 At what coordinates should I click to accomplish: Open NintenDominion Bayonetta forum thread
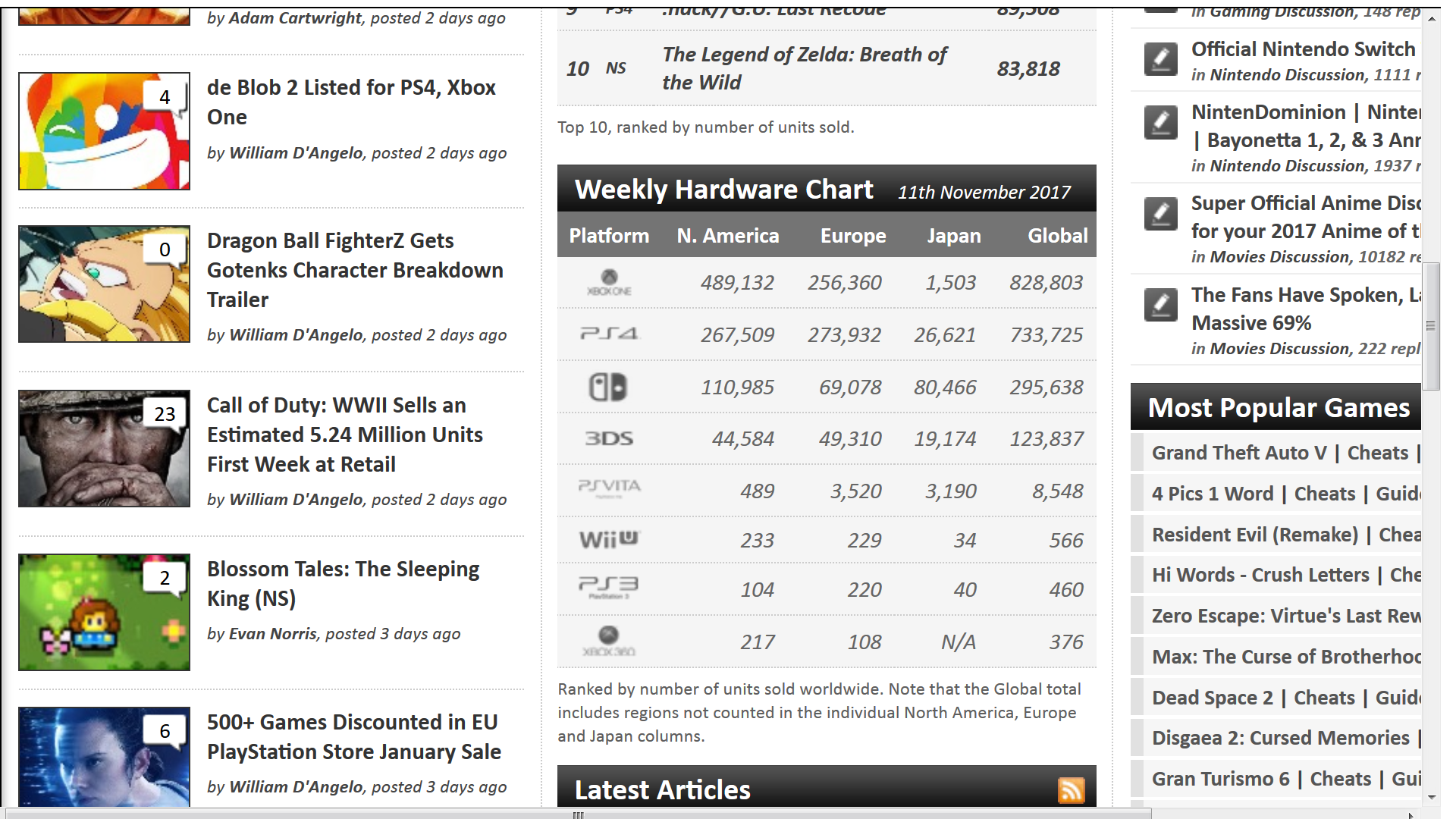coord(1306,126)
